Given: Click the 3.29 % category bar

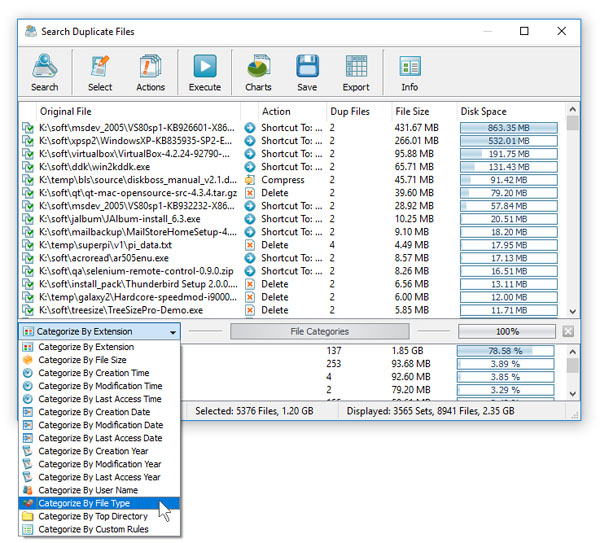Looking at the screenshot, I should [505, 390].
